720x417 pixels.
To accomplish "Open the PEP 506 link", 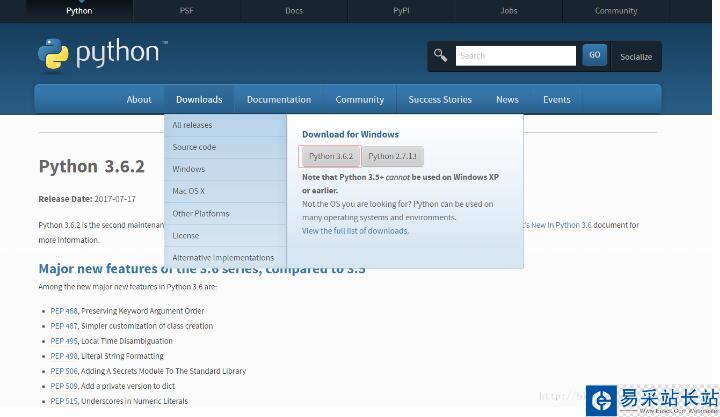I will 64,371.
